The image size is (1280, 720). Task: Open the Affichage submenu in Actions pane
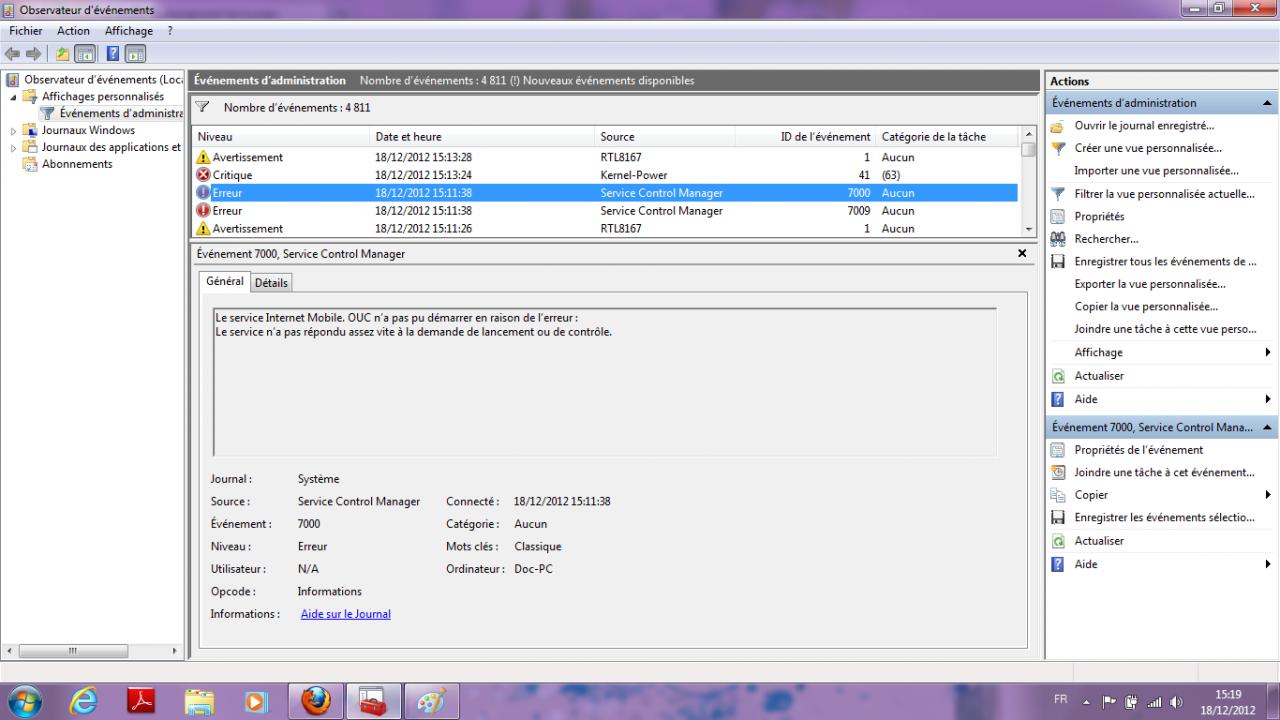point(1161,352)
